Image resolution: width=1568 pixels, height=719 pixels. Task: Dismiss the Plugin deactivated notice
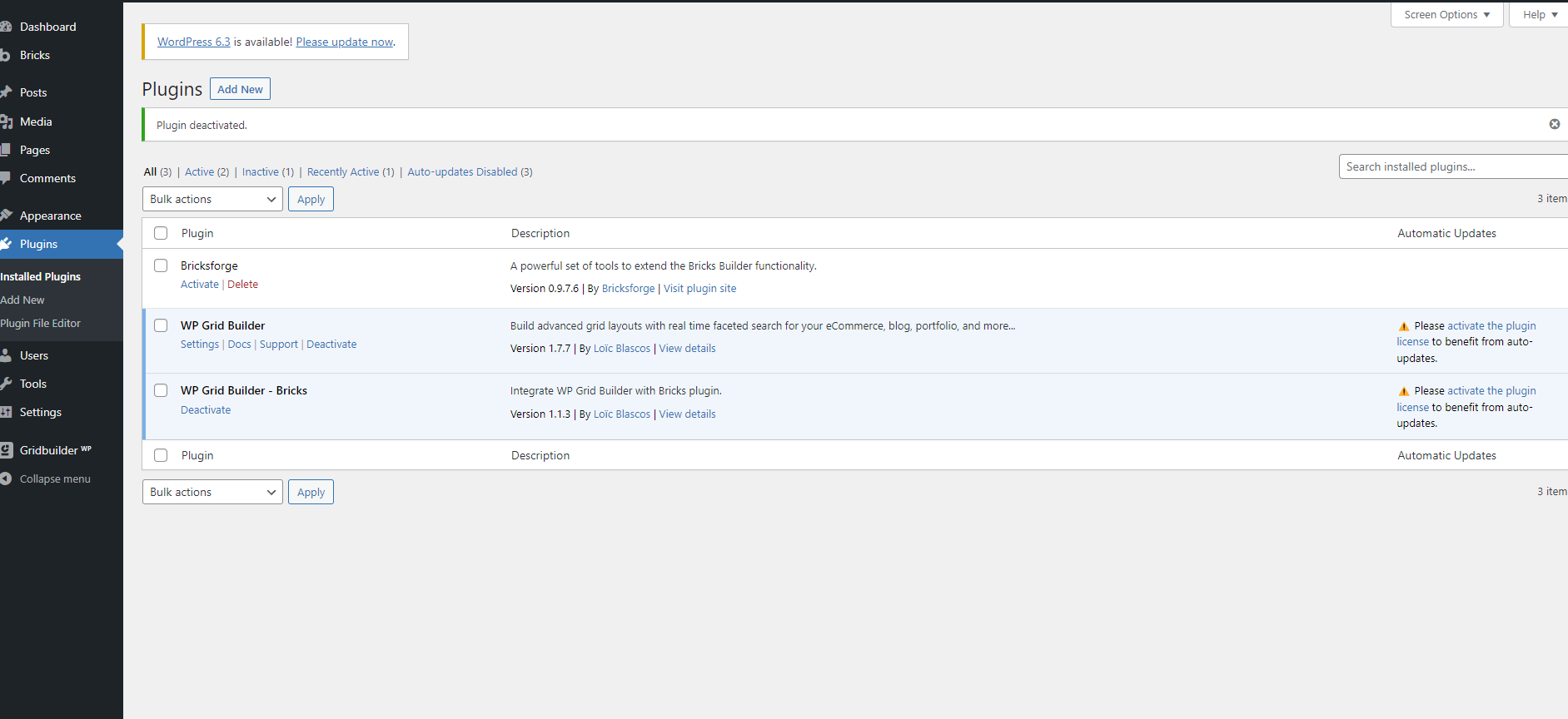point(1554,124)
